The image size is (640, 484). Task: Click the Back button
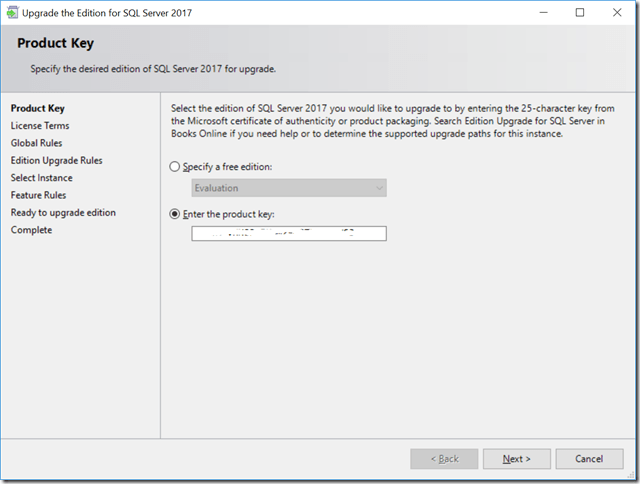coord(444,459)
